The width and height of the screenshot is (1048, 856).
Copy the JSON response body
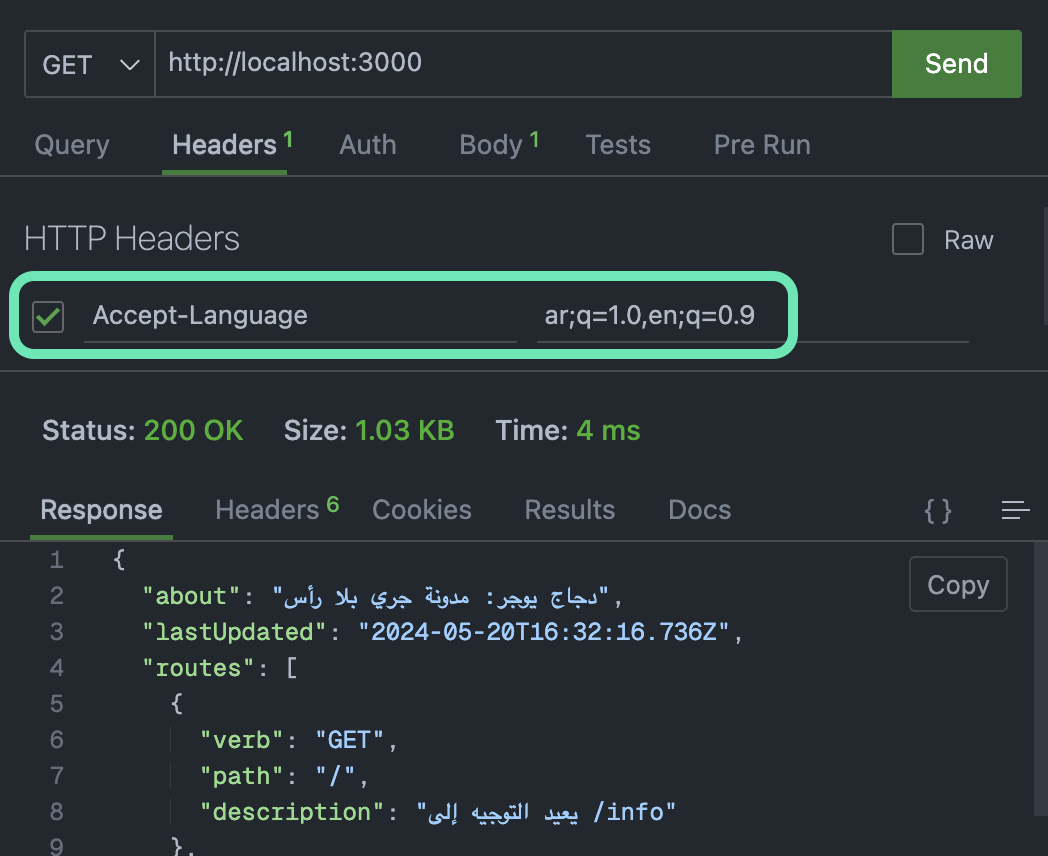(x=957, y=584)
